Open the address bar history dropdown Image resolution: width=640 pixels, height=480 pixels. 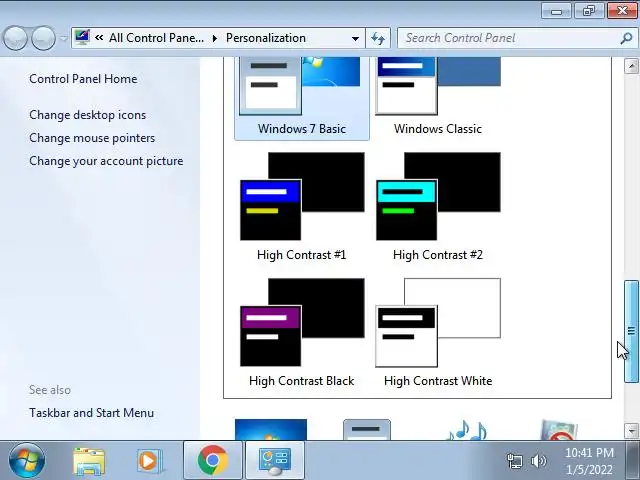356,38
